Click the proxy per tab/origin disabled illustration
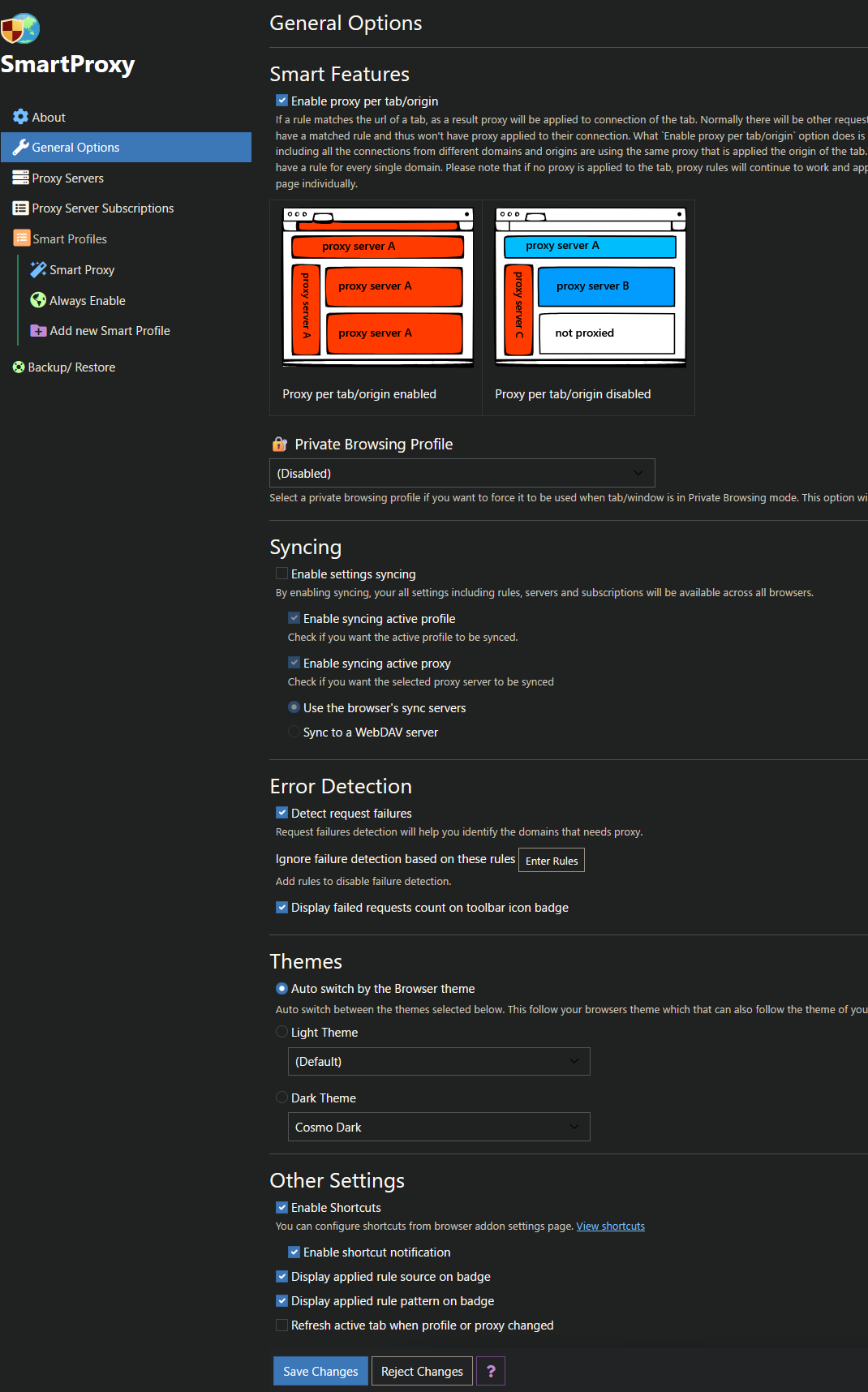 click(x=591, y=287)
